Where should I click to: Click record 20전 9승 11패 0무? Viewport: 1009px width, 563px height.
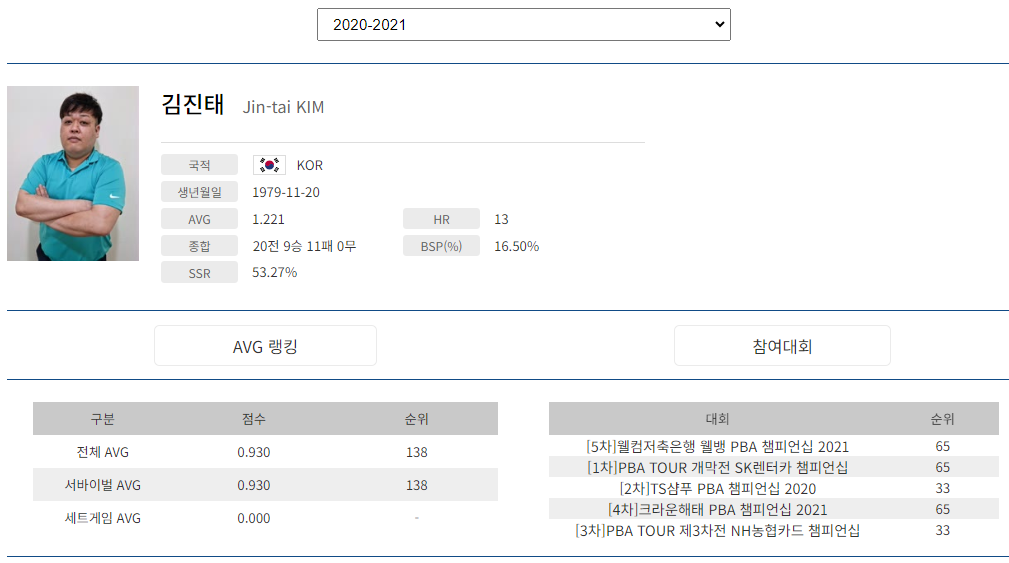click(304, 246)
